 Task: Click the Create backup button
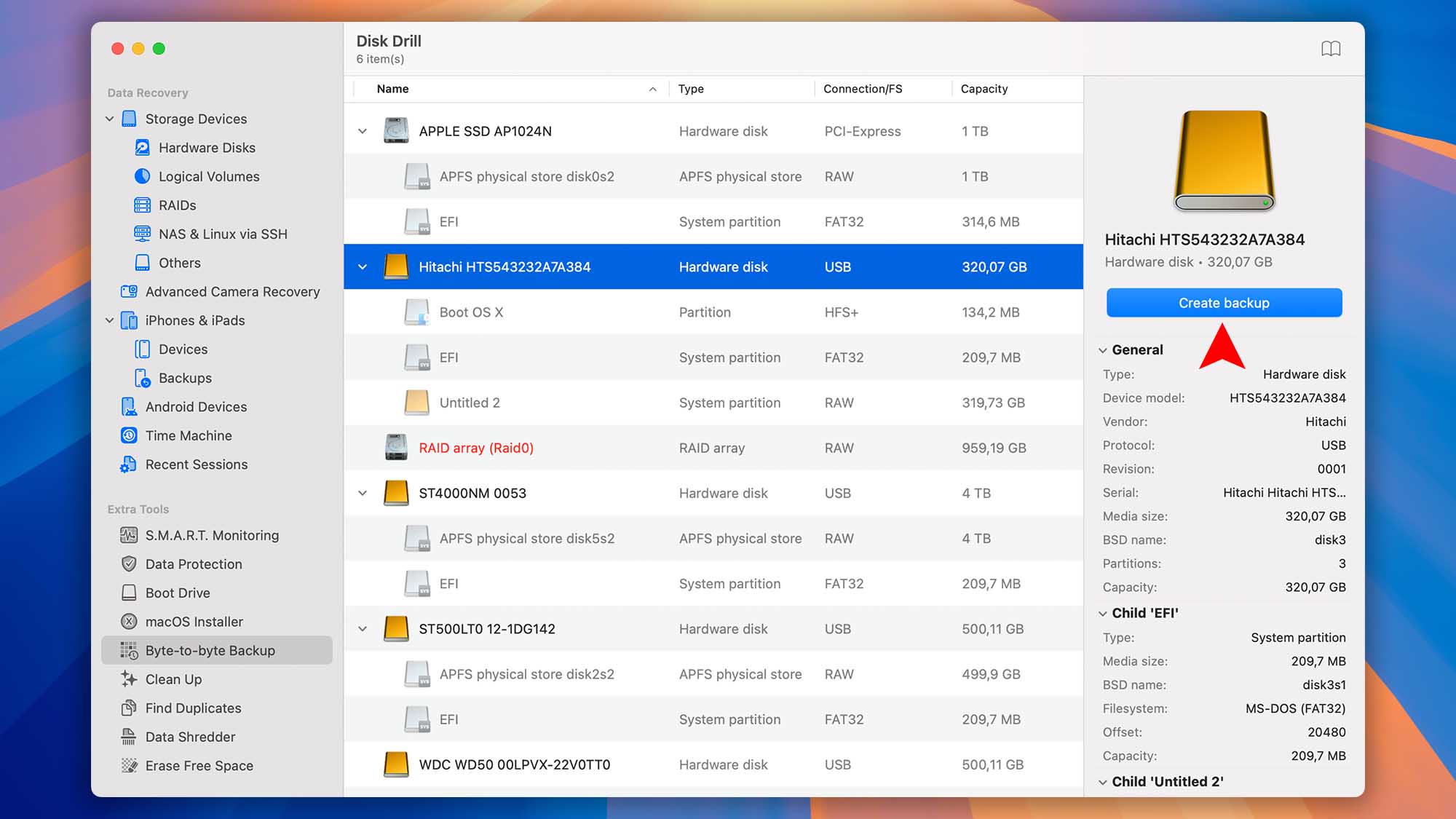pyautogui.click(x=1224, y=303)
